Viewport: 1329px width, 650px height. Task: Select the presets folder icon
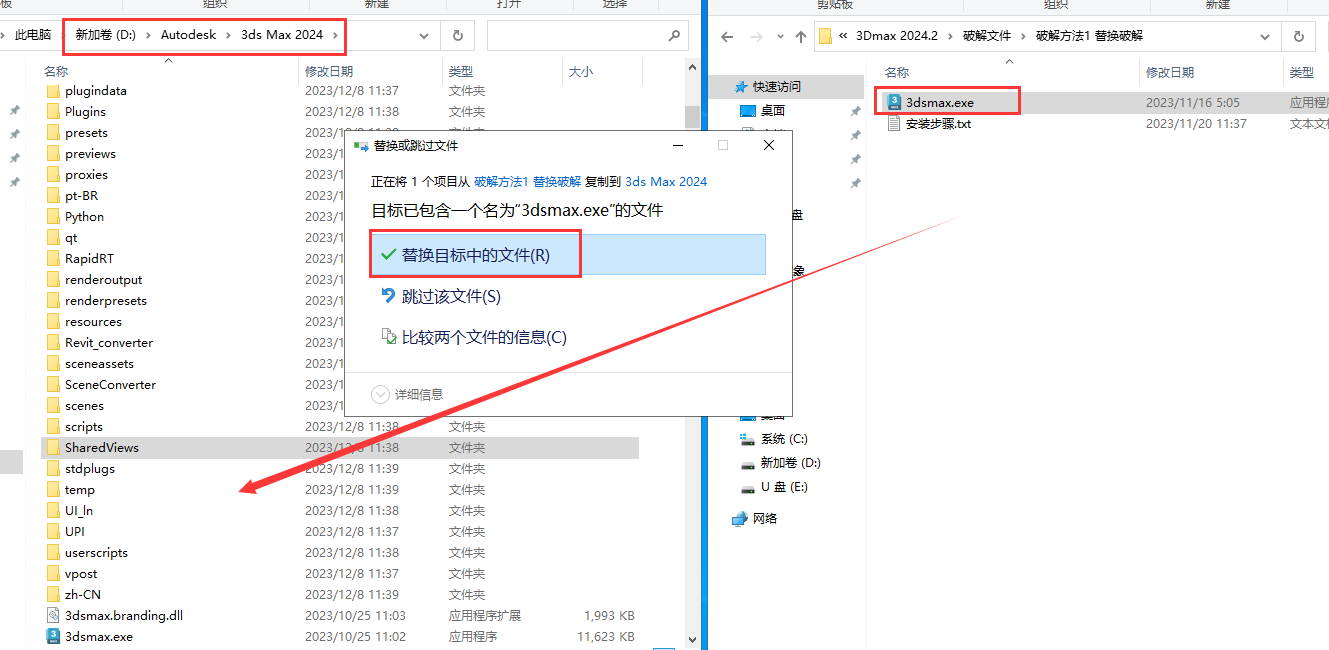[x=54, y=132]
